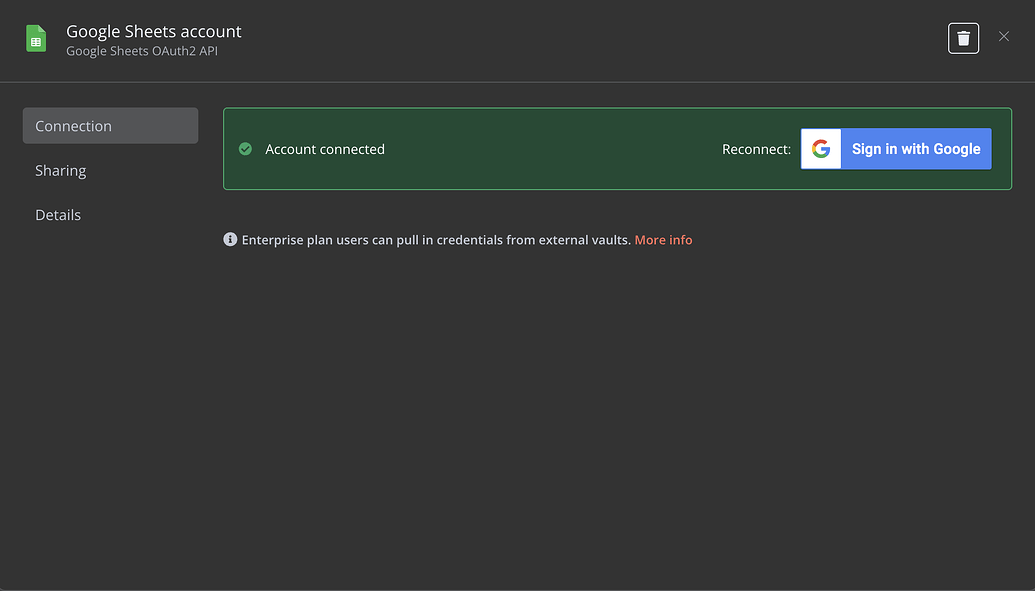Viewport: 1035px width, 591px height.
Task: Open the More info link about external vaults
Action: (x=663, y=239)
